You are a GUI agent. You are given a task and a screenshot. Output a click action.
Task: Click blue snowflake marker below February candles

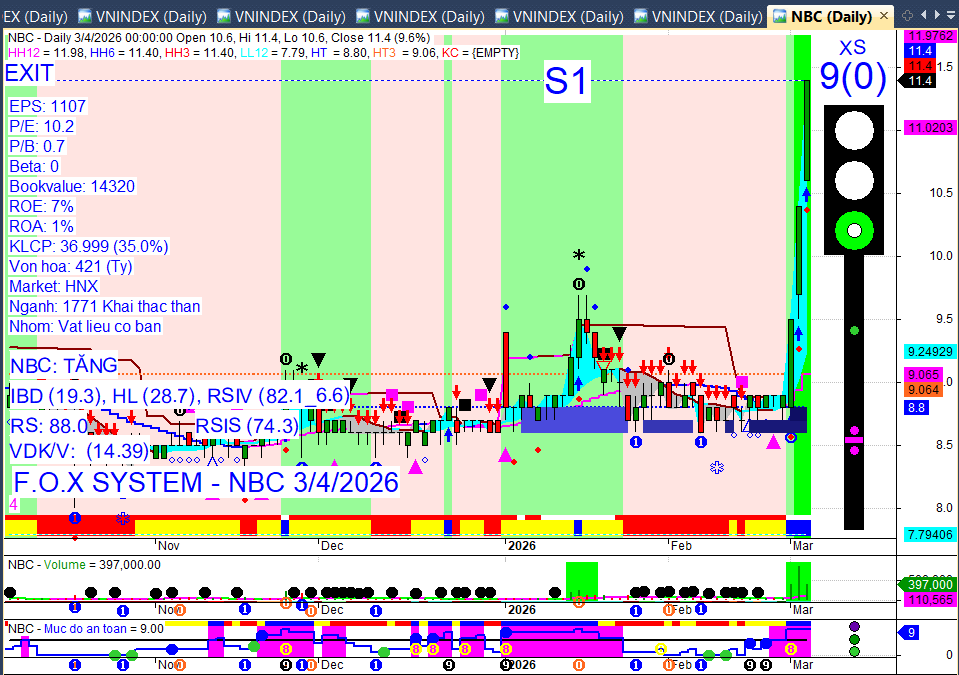(717, 468)
